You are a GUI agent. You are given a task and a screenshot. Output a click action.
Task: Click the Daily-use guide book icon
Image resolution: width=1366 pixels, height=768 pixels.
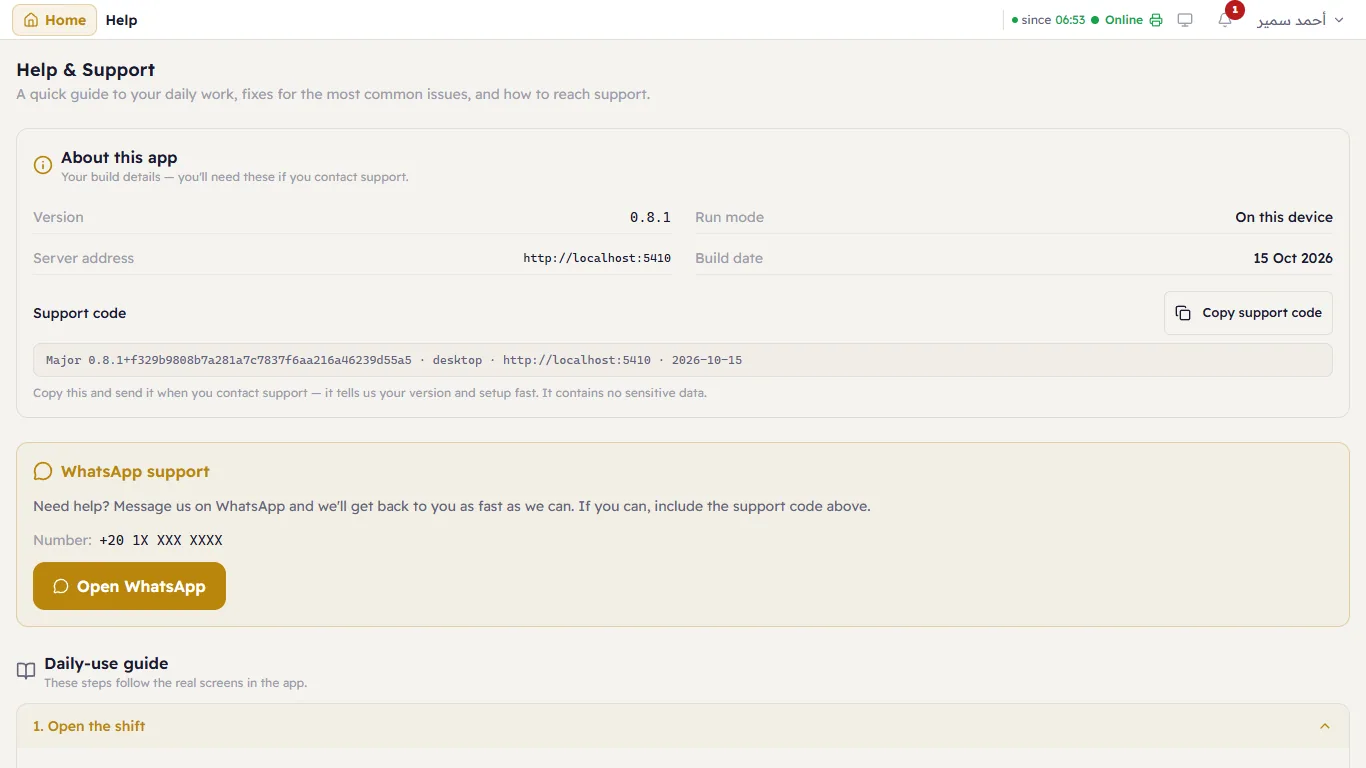coord(26,671)
